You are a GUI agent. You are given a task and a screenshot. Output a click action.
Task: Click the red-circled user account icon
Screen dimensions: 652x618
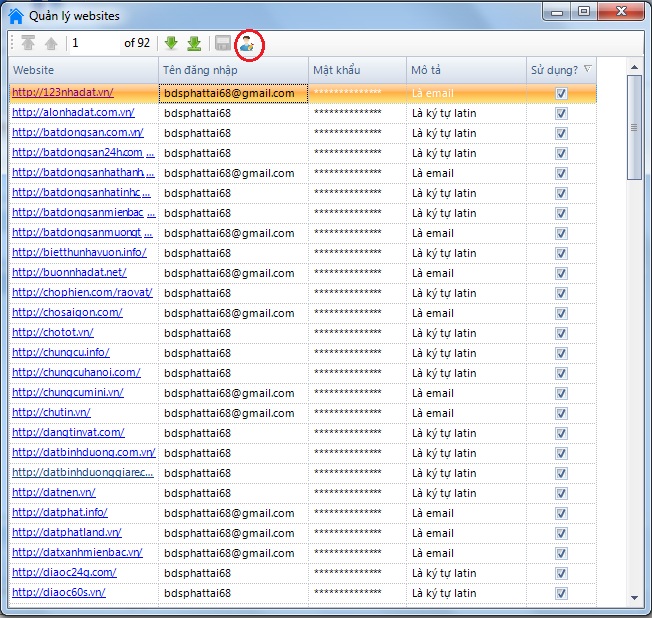[248, 44]
